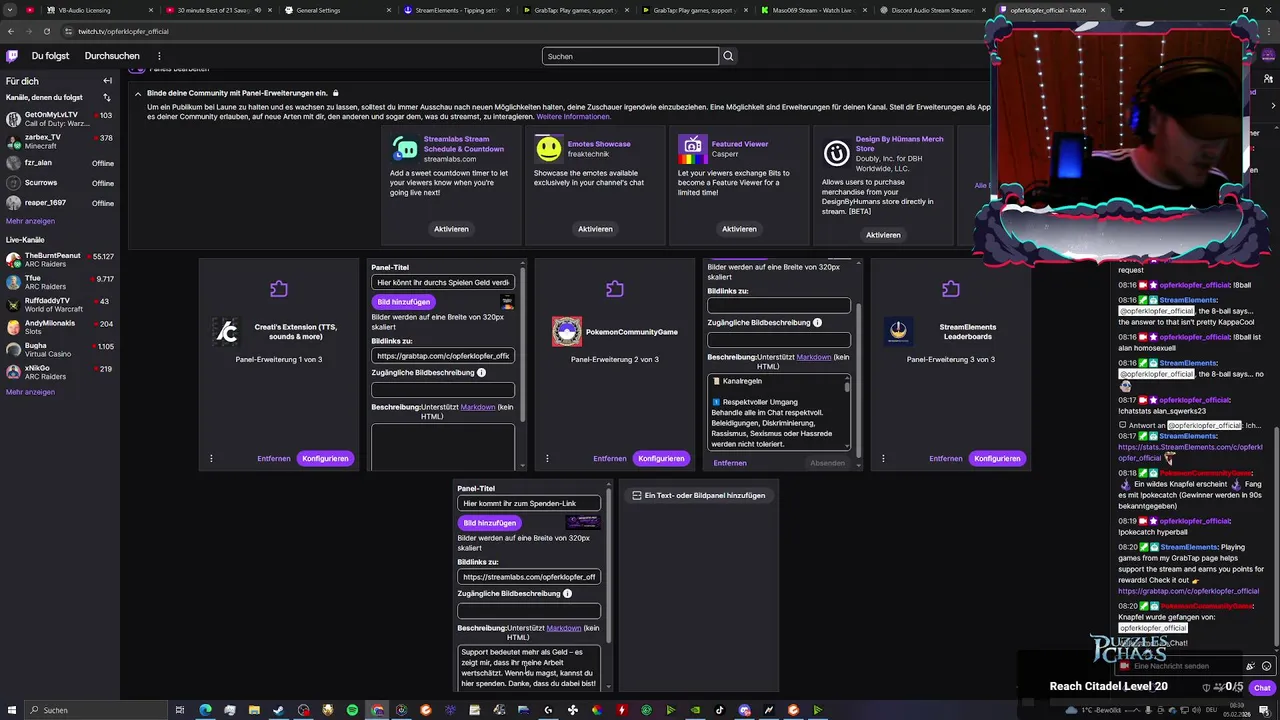Show info for Zugängliche Bildbeschreibung in Spielen panel
1280x720 pixels.
click(x=481, y=373)
